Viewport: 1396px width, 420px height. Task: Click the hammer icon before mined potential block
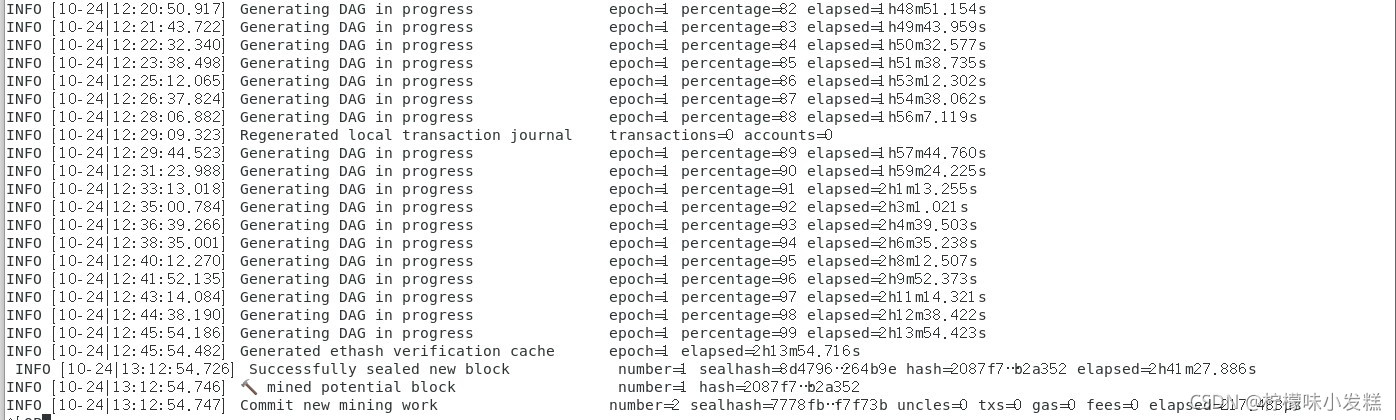click(249, 387)
